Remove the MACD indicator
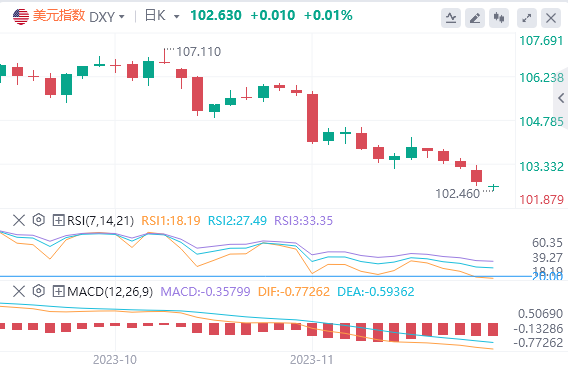 (x=19, y=291)
